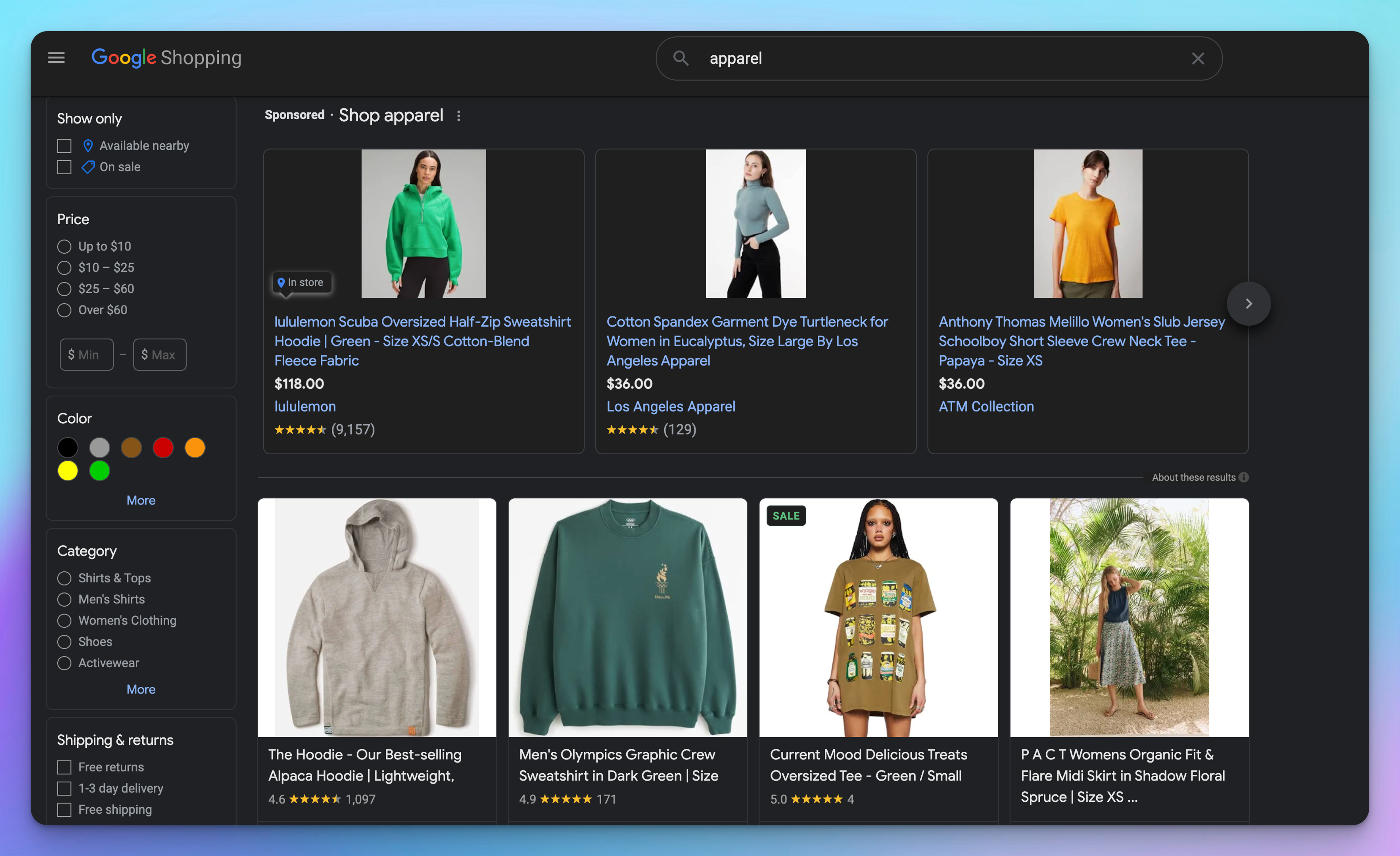The image size is (1400, 856).
Task: Expand more colors under Color
Action: click(141, 501)
